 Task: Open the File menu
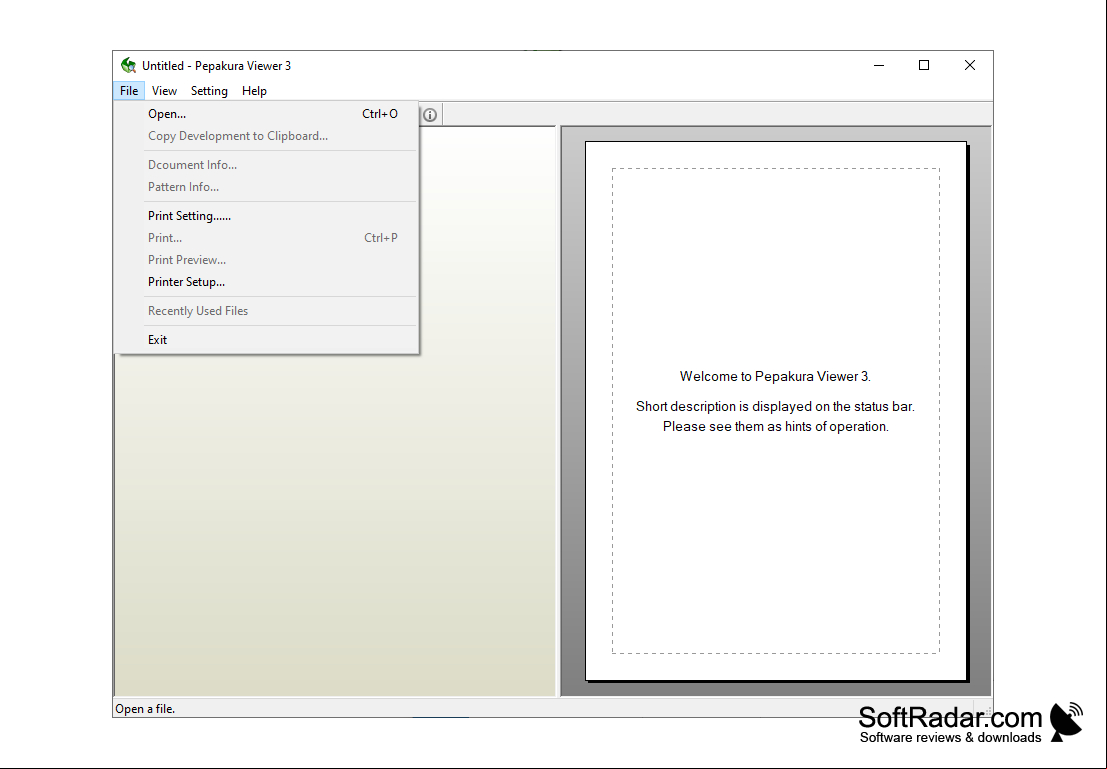point(128,90)
